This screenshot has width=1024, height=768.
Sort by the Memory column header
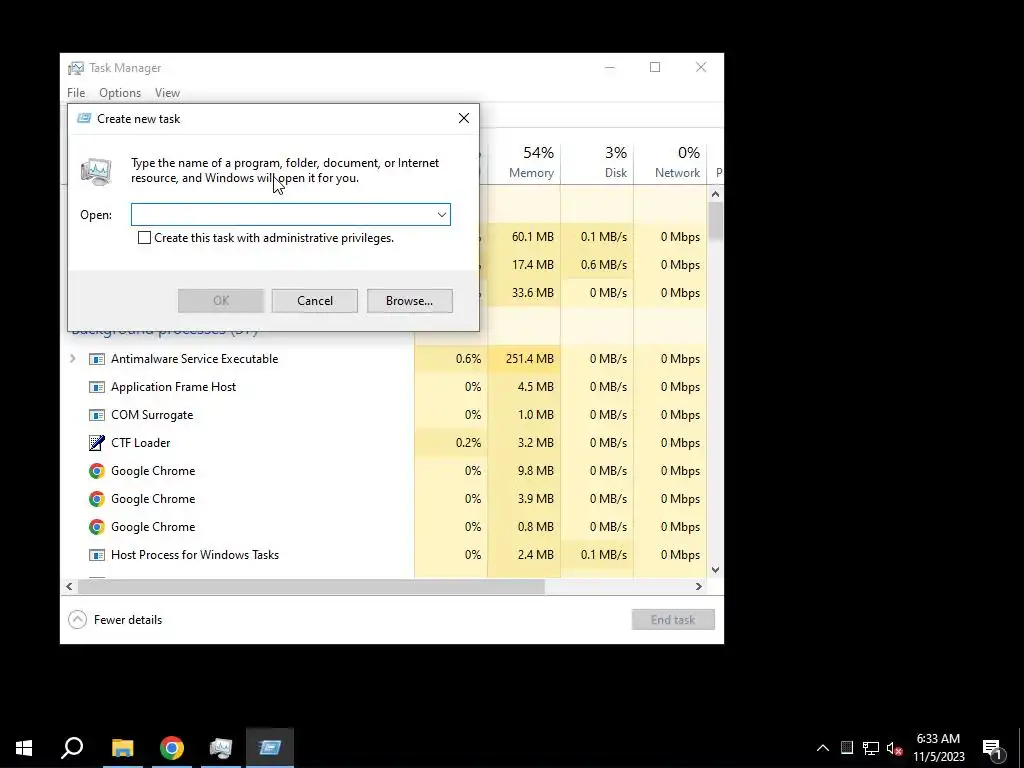click(x=524, y=163)
